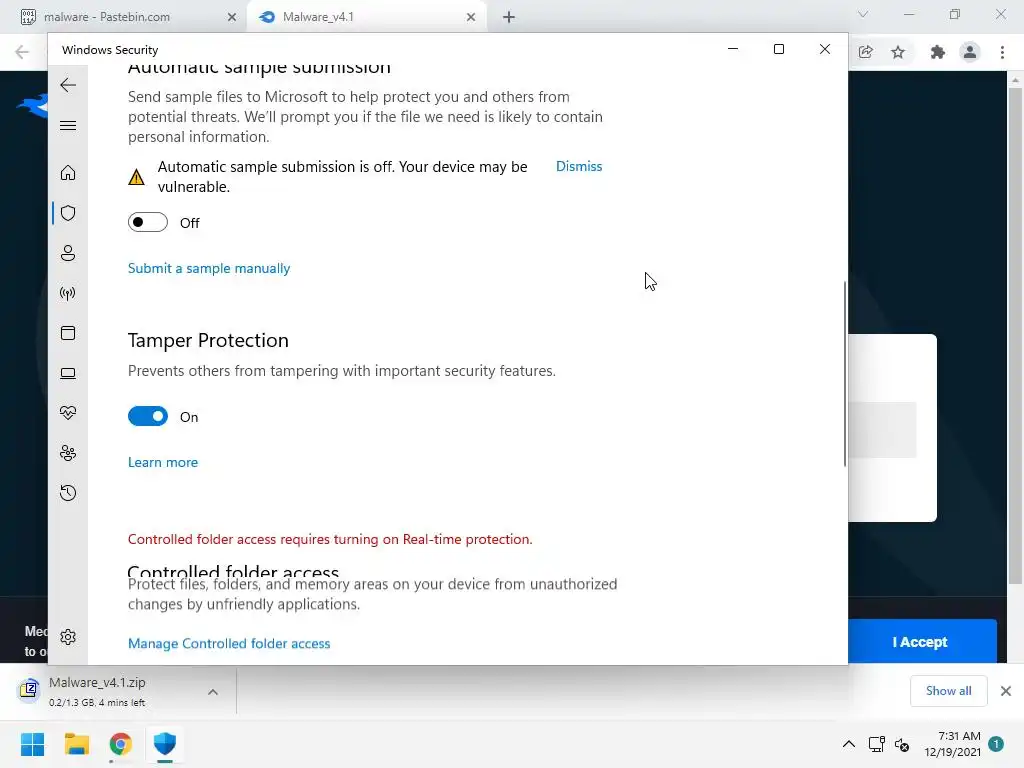Open Chrome extensions puzzle icon

pyautogui.click(x=938, y=52)
